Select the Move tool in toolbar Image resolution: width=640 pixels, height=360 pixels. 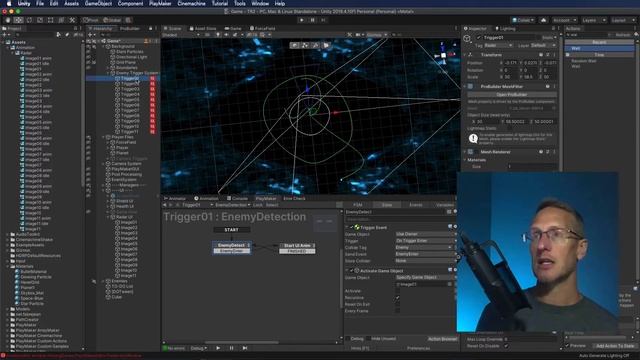18,20
